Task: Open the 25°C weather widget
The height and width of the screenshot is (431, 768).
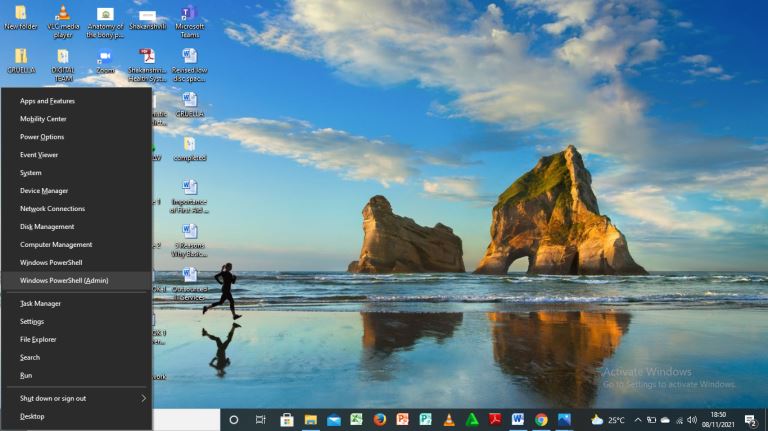Action: coord(608,420)
